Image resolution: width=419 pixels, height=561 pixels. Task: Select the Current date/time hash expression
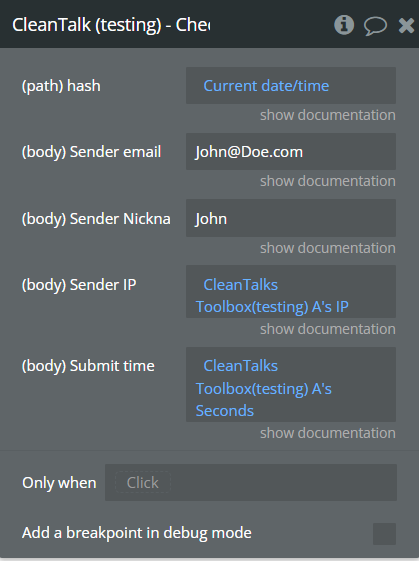click(291, 86)
